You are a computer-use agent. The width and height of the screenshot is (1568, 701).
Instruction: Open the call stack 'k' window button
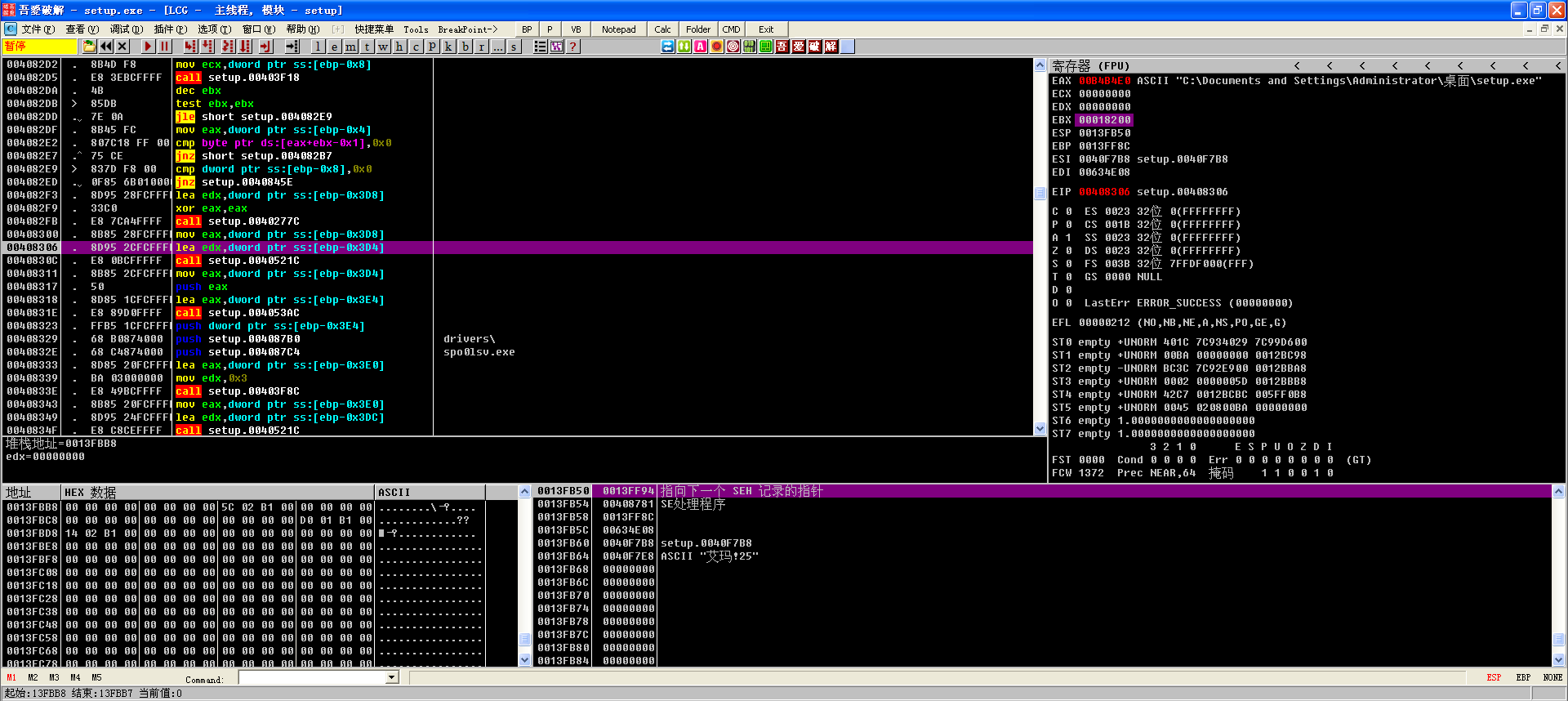point(448,47)
